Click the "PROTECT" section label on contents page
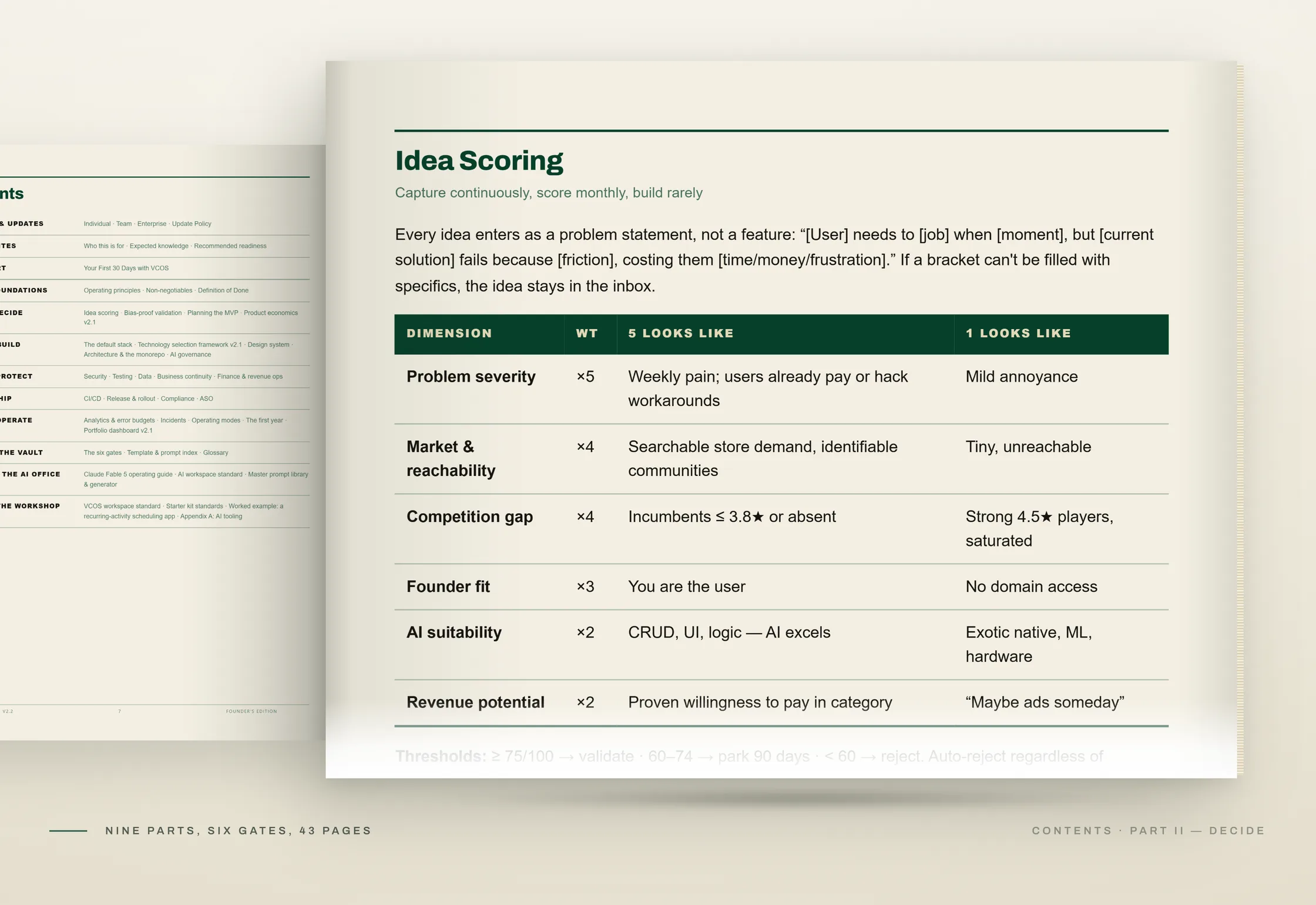The height and width of the screenshot is (905, 1316). click(x=16, y=376)
